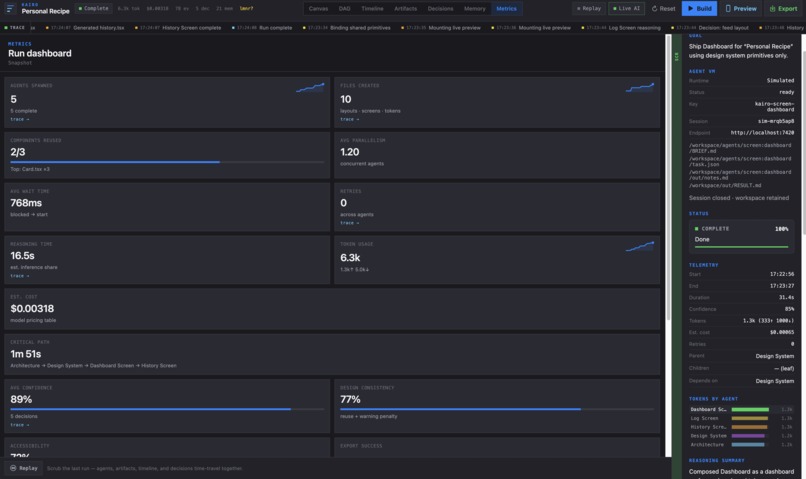Click the 1m 51s critical path value
806x479 pixels.
pyautogui.click(x=26, y=354)
